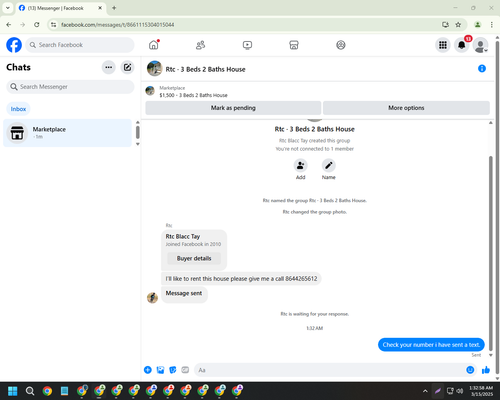The image size is (500, 400).
Task: Open the Watch video icon
Action: pyautogui.click(x=247, y=45)
